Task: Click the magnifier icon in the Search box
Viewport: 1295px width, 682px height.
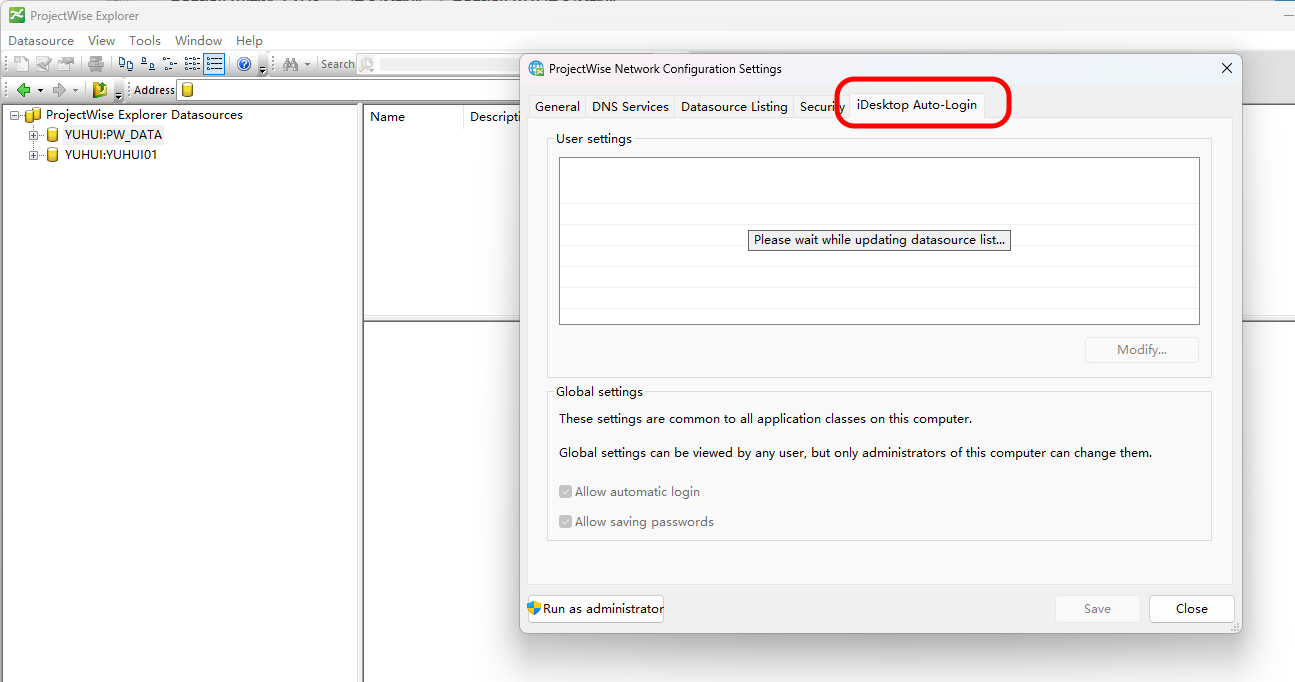Action: 366,64
